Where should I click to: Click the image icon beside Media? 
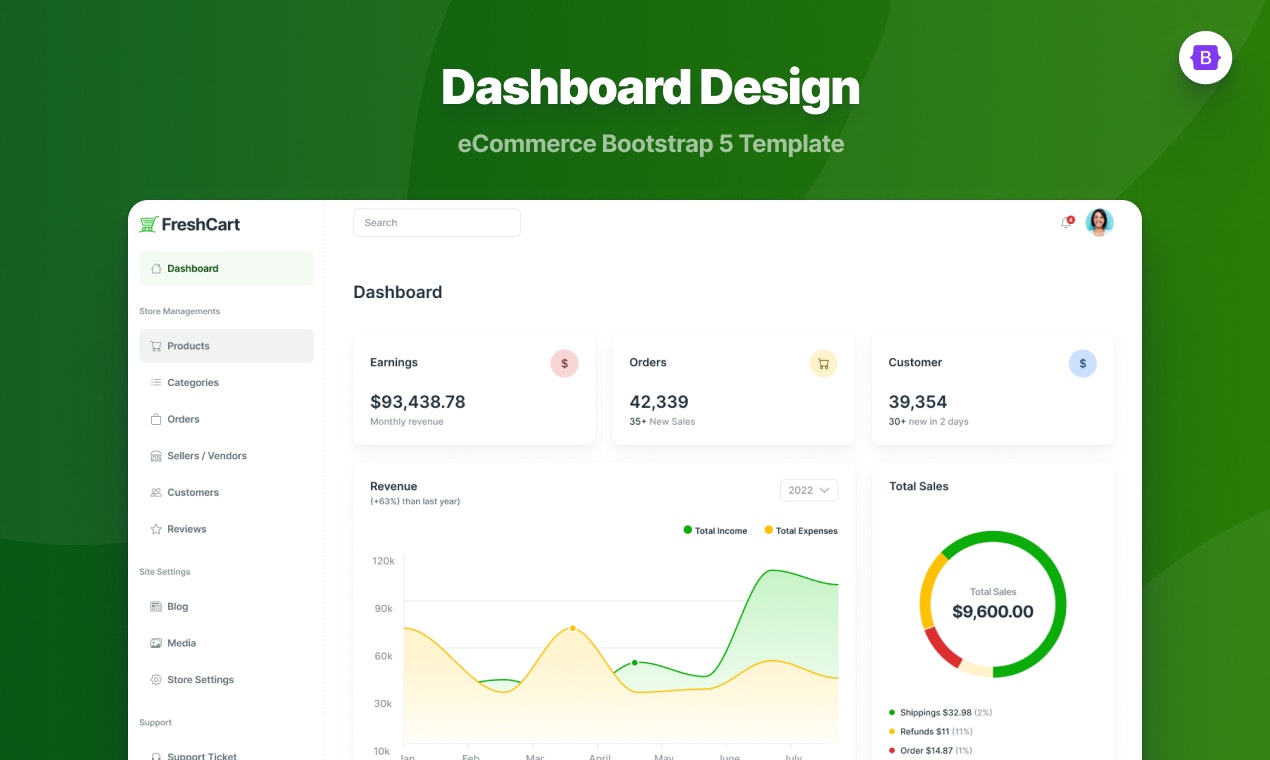pos(156,643)
